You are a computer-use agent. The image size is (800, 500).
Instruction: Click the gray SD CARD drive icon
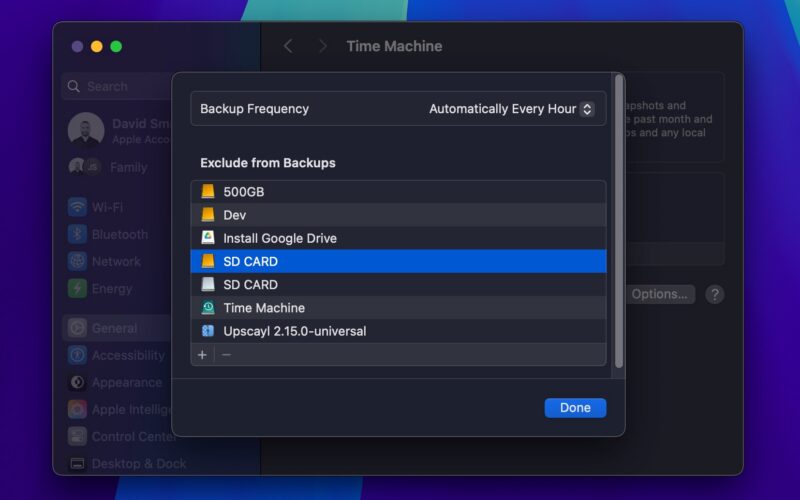[x=208, y=284]
